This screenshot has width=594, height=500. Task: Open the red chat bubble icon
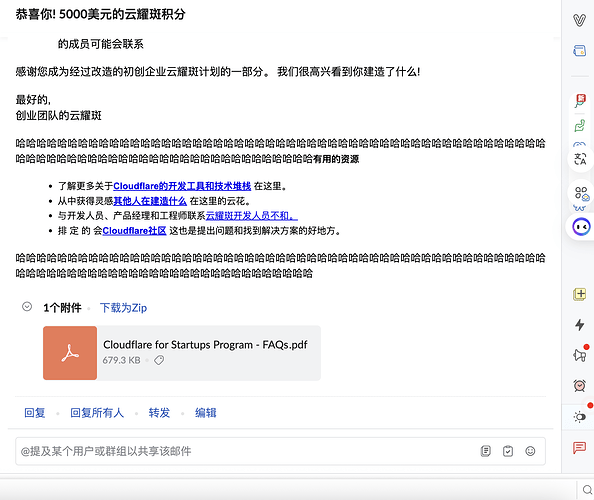point(580,448)
